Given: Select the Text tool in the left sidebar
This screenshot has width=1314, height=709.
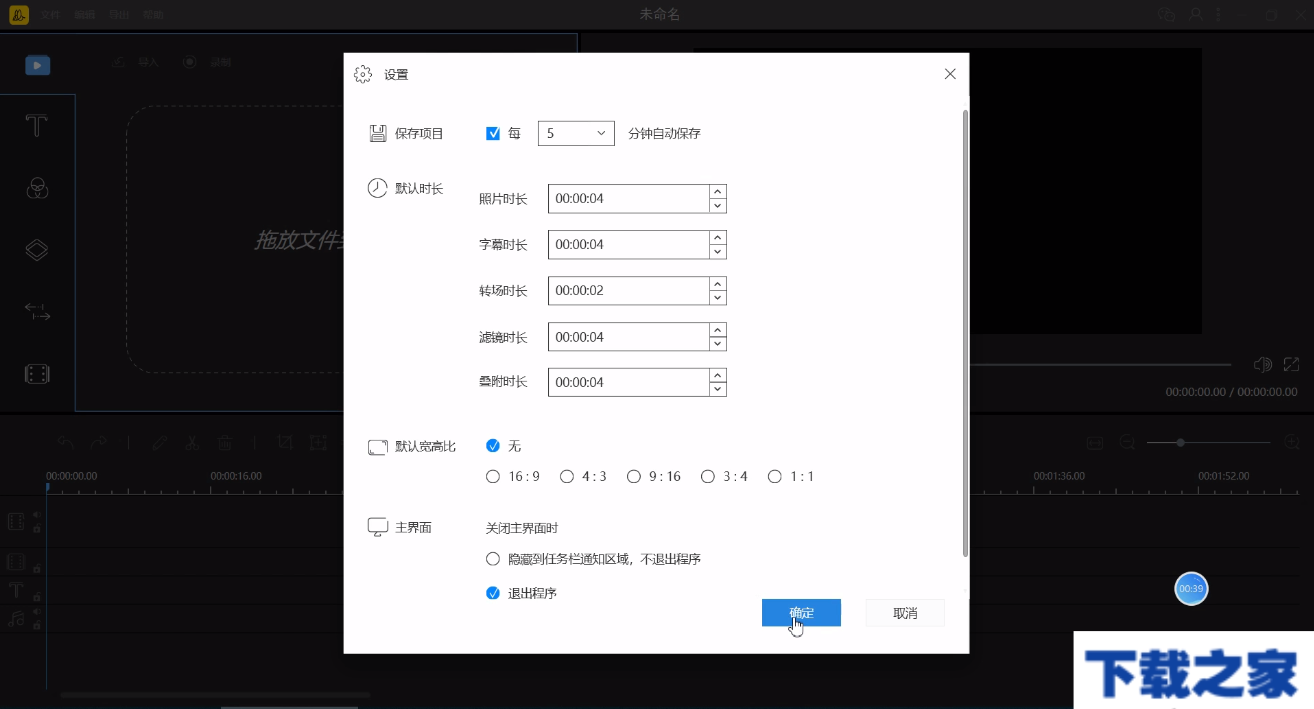Looking at the screenshot, I should (x=37, y=125).
